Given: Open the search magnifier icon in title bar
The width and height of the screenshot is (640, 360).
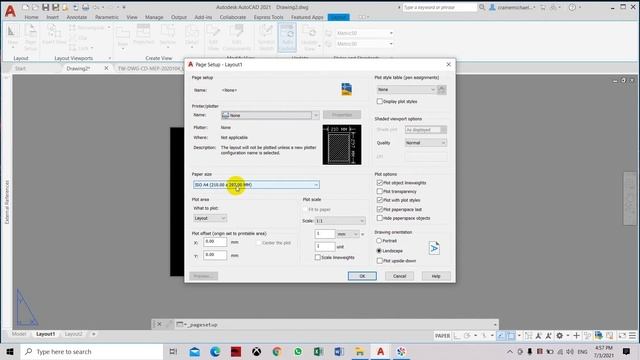Looking at the screenshot, I should pyautogui.click(x=482, y=7).
